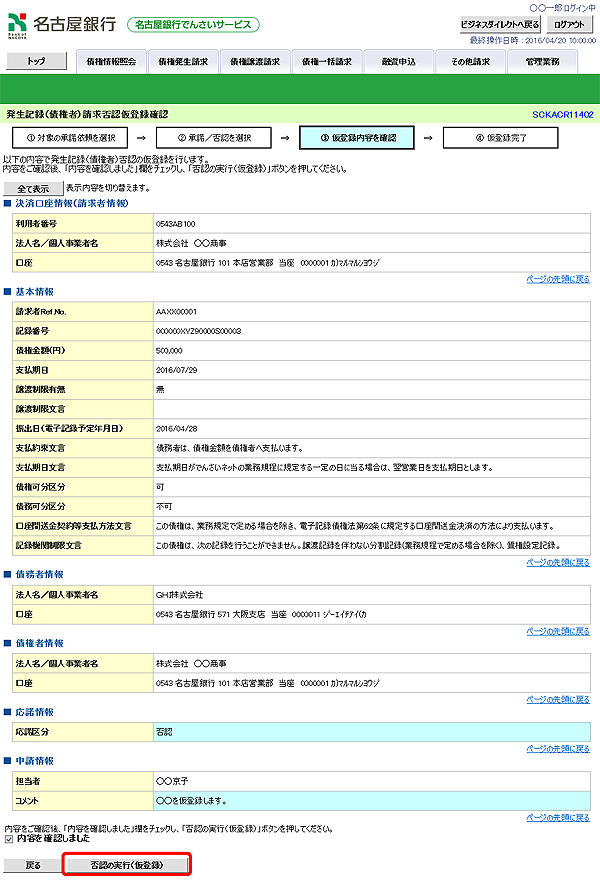Click the 名古屋銀行でんさいサービス badge
600x881 pixels.
tap(193, 25)
